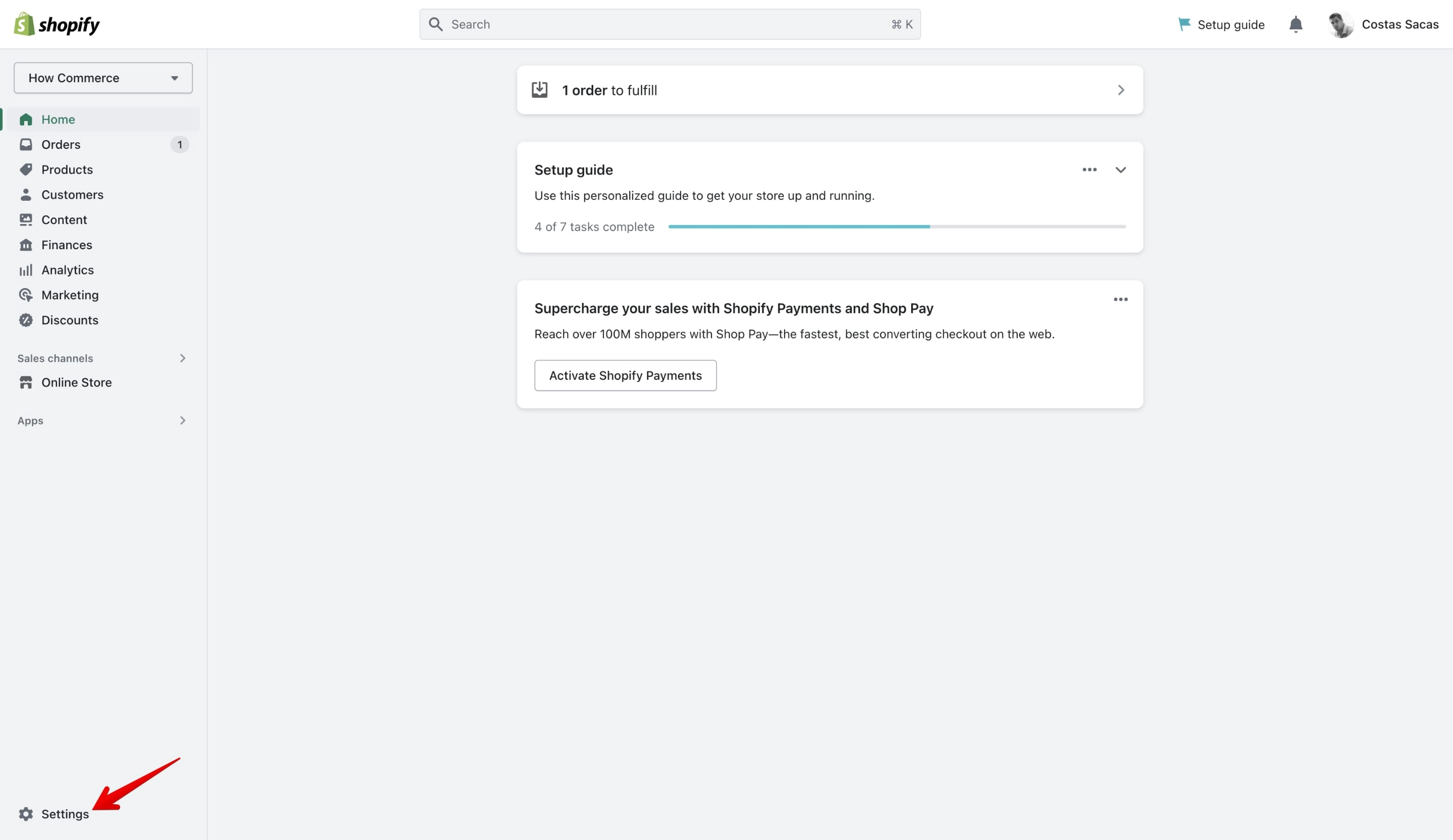The height and width of the screenshot is (840, 1453).
Task: Click the Products tag icon
Action: coord(26,170)
